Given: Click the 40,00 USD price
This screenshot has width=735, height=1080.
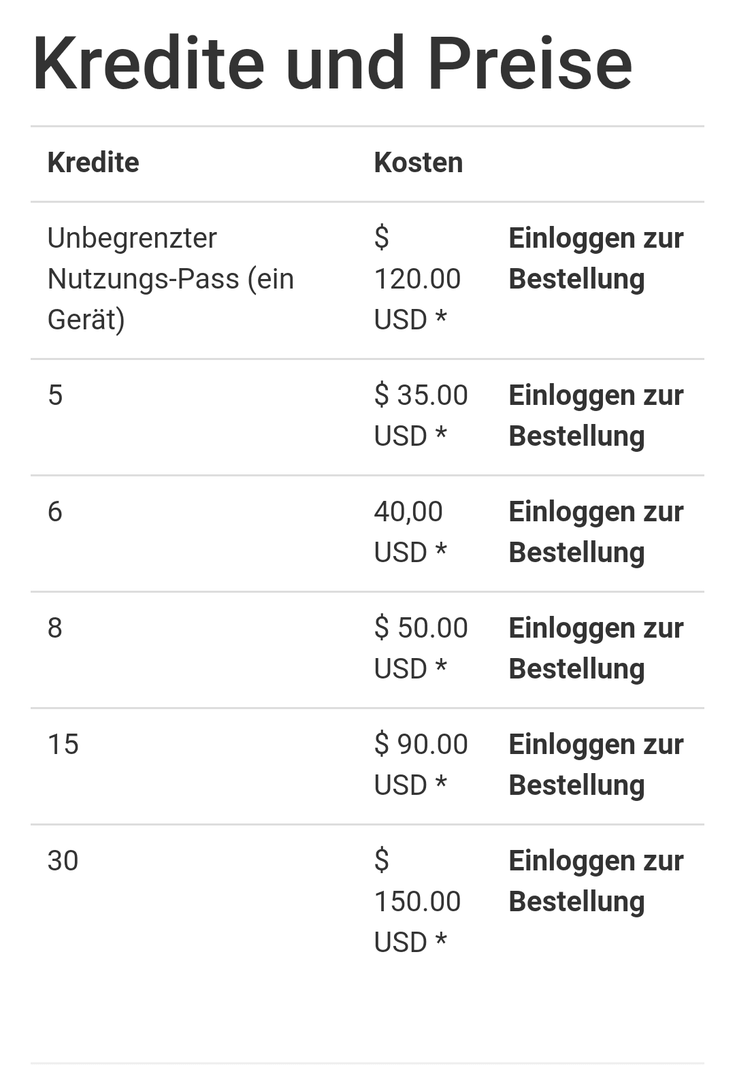Looking at the screenshot, I should click(x=411, y=532).
